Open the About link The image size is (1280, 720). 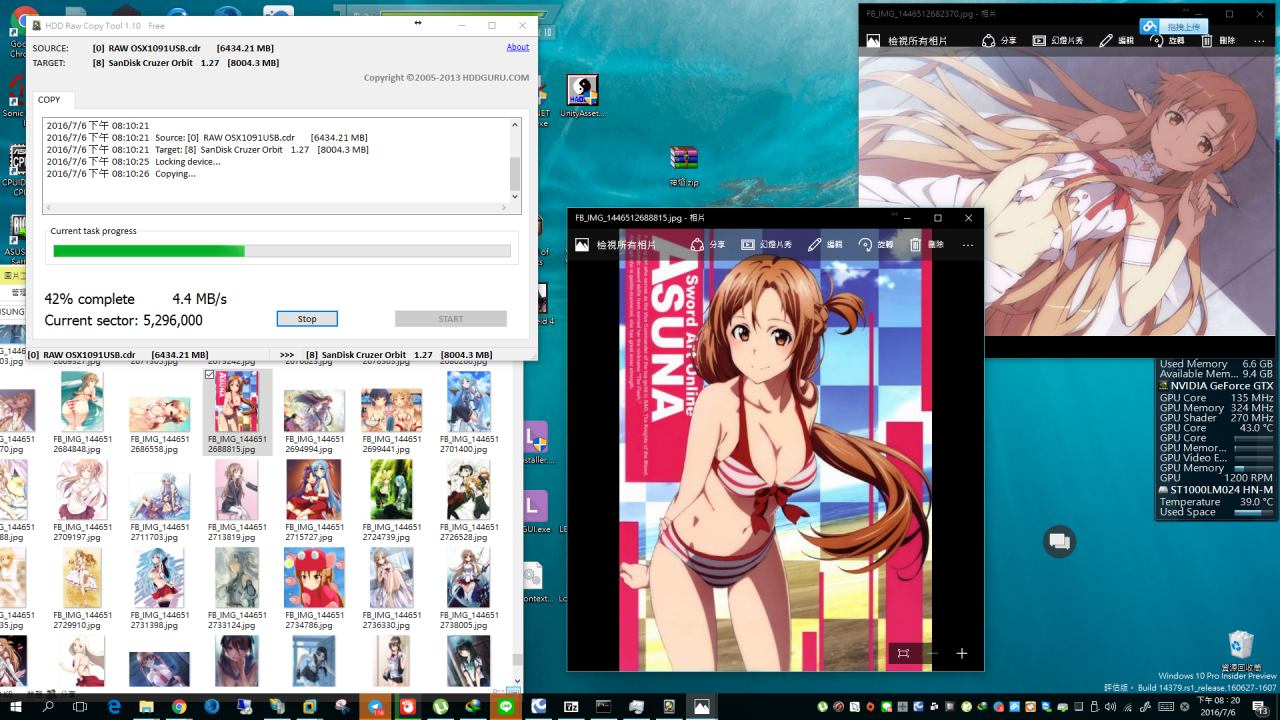point(517,47)
